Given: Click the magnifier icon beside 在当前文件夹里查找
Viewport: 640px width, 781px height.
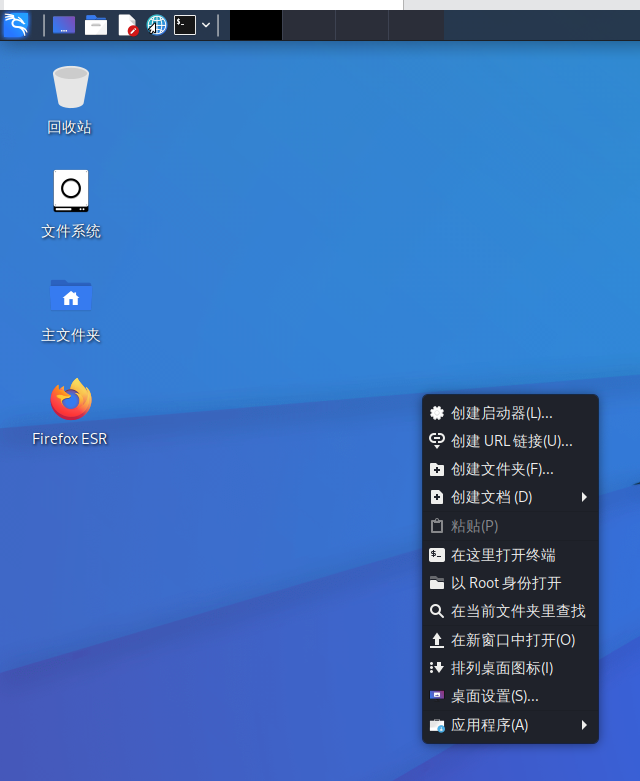Looking at the screenshot, I should pyautogui.click(x=437, y=611).
